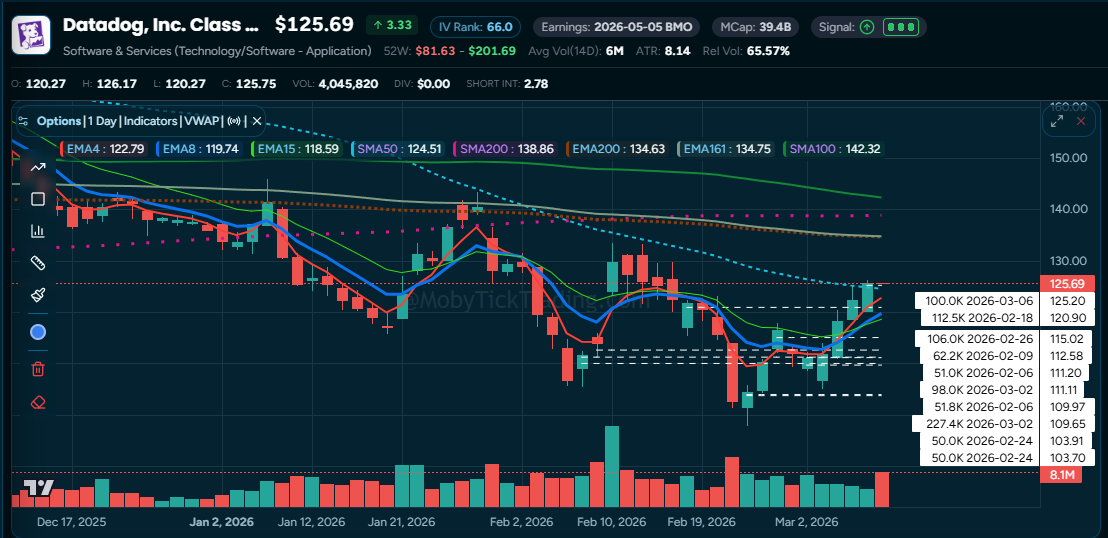Screen dimensions: 1108x538
Task: Click the Datadog company logo
Action: point(31,34)
